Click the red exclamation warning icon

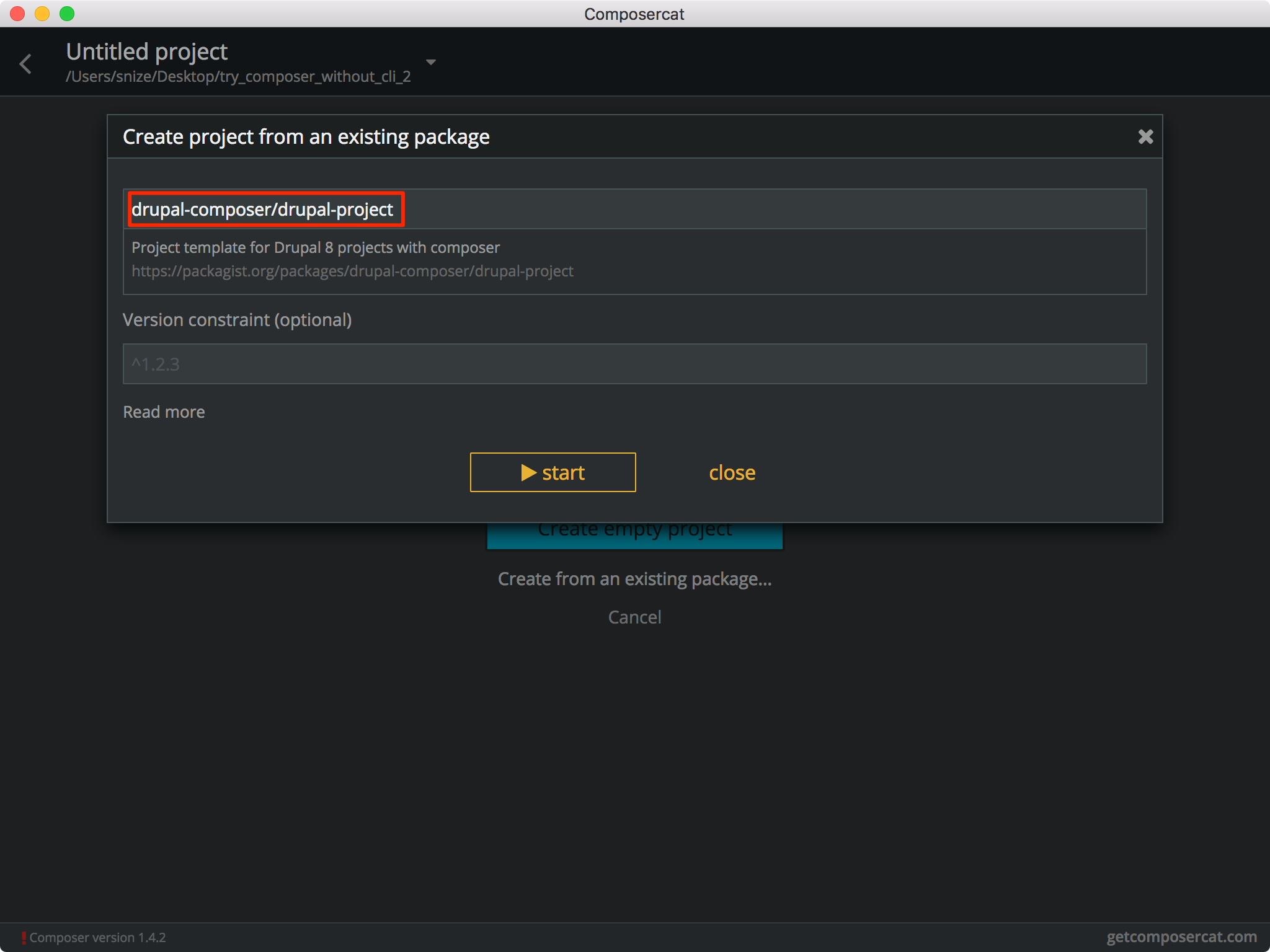click(24, 938)
